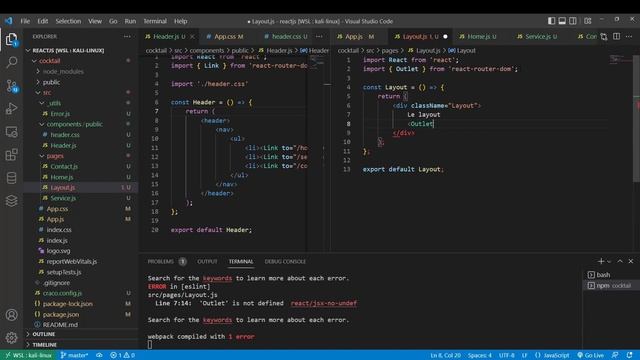This screenshot has height=360, width=640.
Task: Close the Header.js tab
Action: point(192,37)
